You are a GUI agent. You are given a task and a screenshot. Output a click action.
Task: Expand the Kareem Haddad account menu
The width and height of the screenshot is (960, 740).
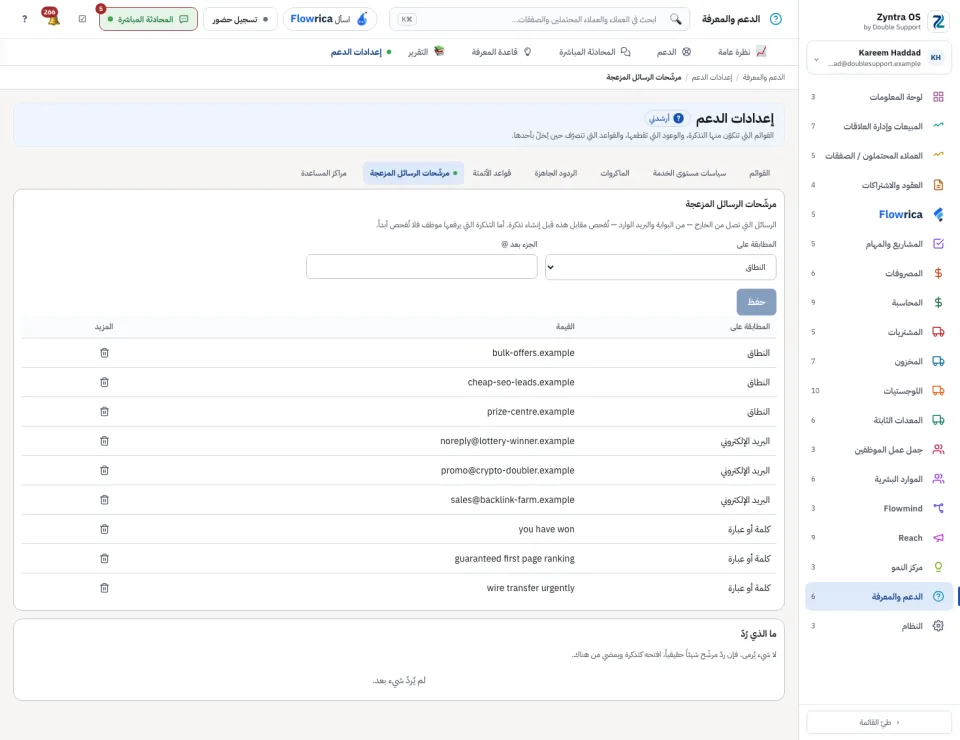[879, 58]
